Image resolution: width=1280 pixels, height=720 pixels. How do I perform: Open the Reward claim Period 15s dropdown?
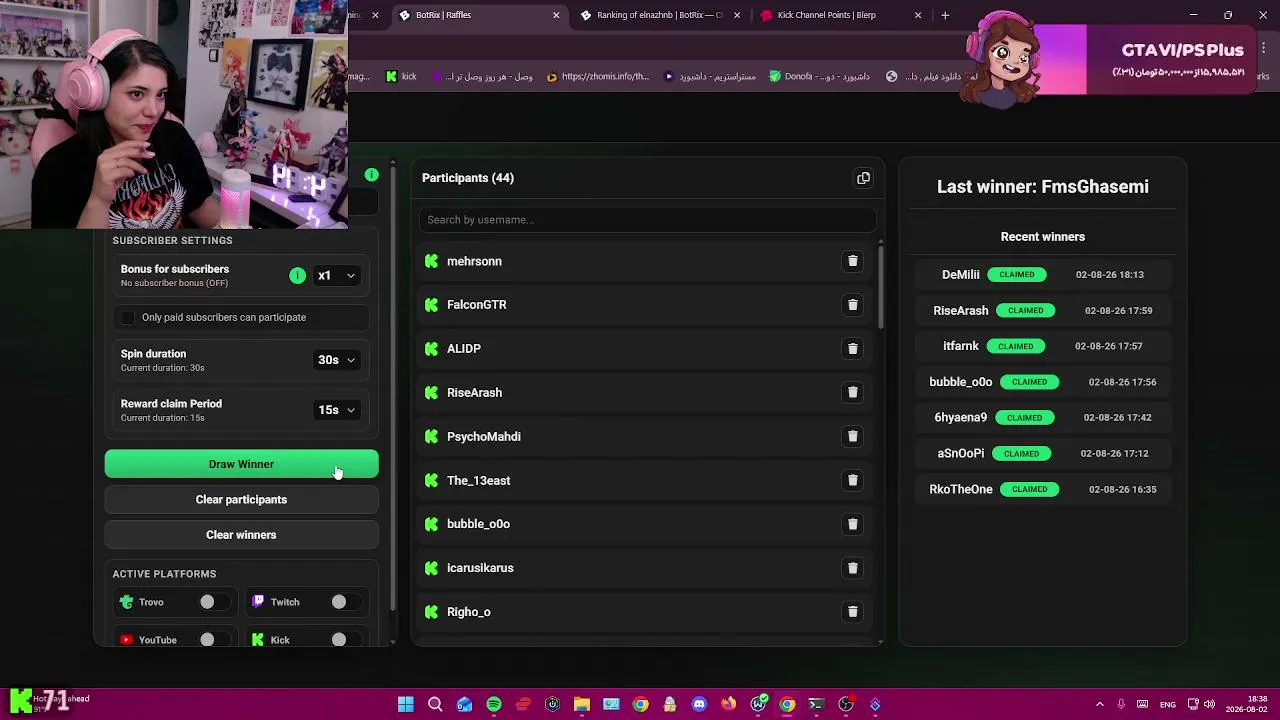tap(336, 410)
